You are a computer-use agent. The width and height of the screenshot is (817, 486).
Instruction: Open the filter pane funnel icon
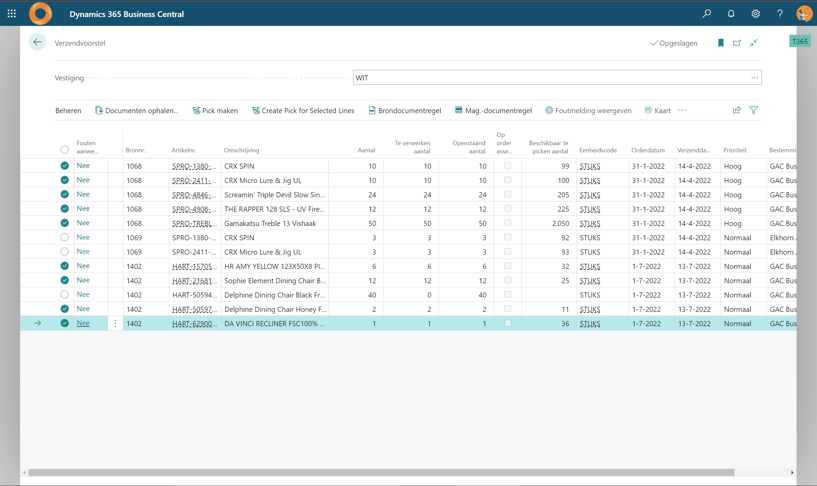(x=753, y=110)
